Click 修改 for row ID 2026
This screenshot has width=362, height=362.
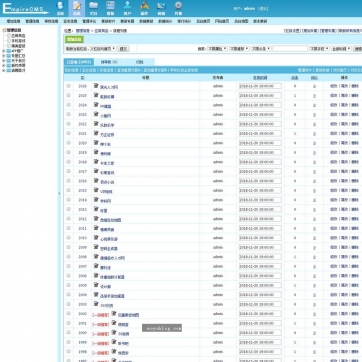coord(334,86)
